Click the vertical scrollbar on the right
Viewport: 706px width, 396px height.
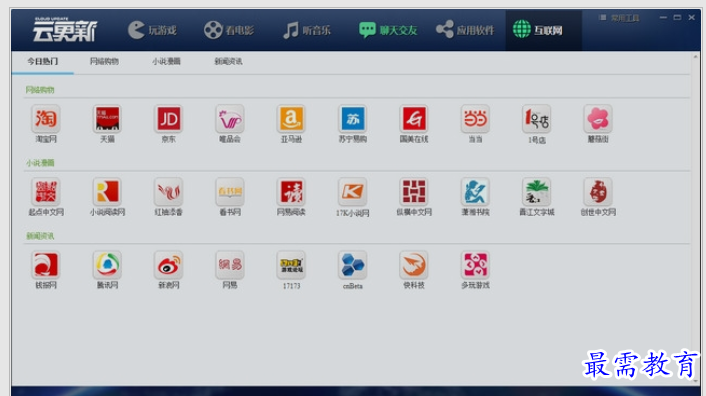(696, 218)
